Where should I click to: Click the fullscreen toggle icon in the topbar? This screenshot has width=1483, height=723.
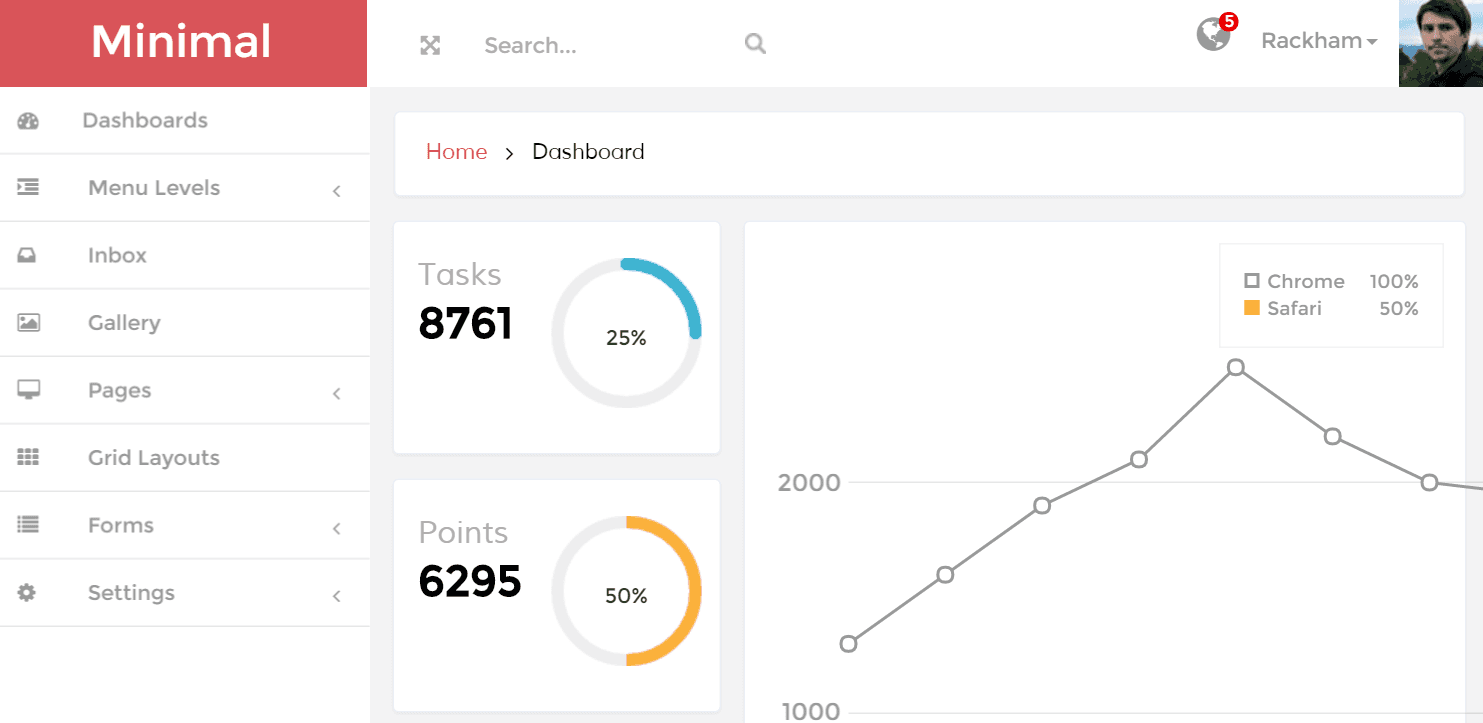pyautogui.click(x=430, y=44)
